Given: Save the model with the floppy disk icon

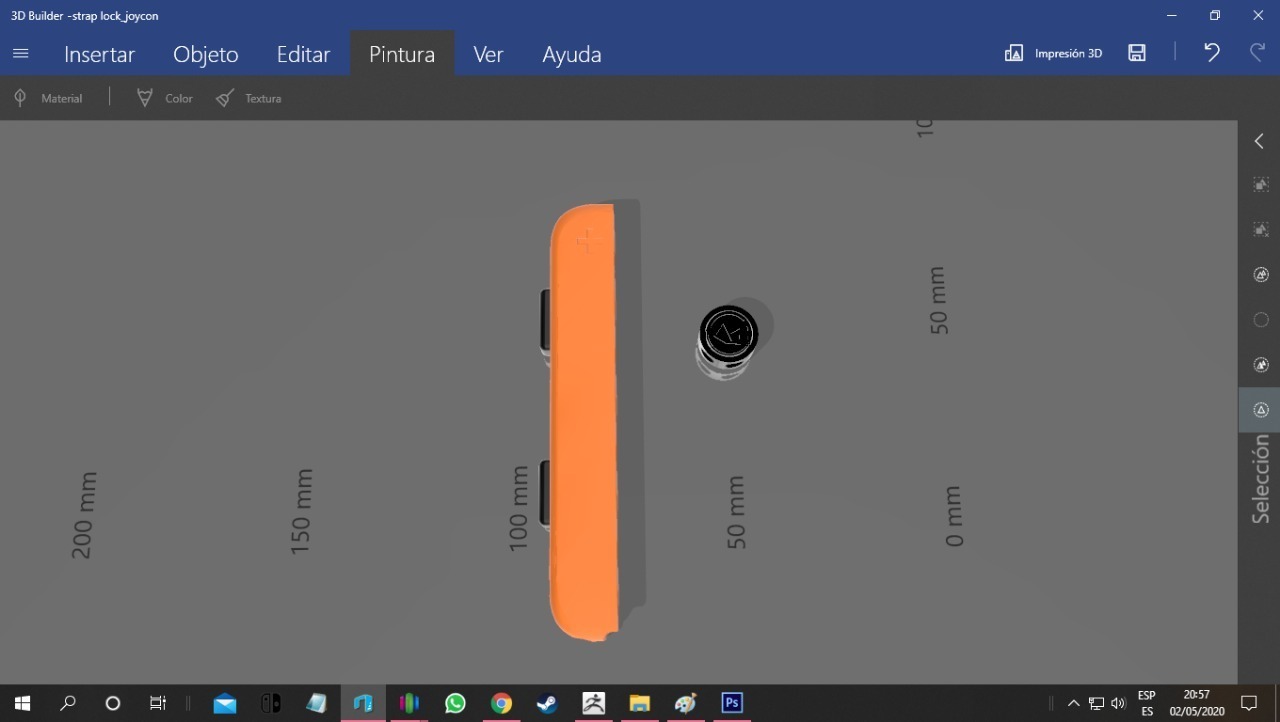Looking at the screenshot, I should click(1137, 53).
